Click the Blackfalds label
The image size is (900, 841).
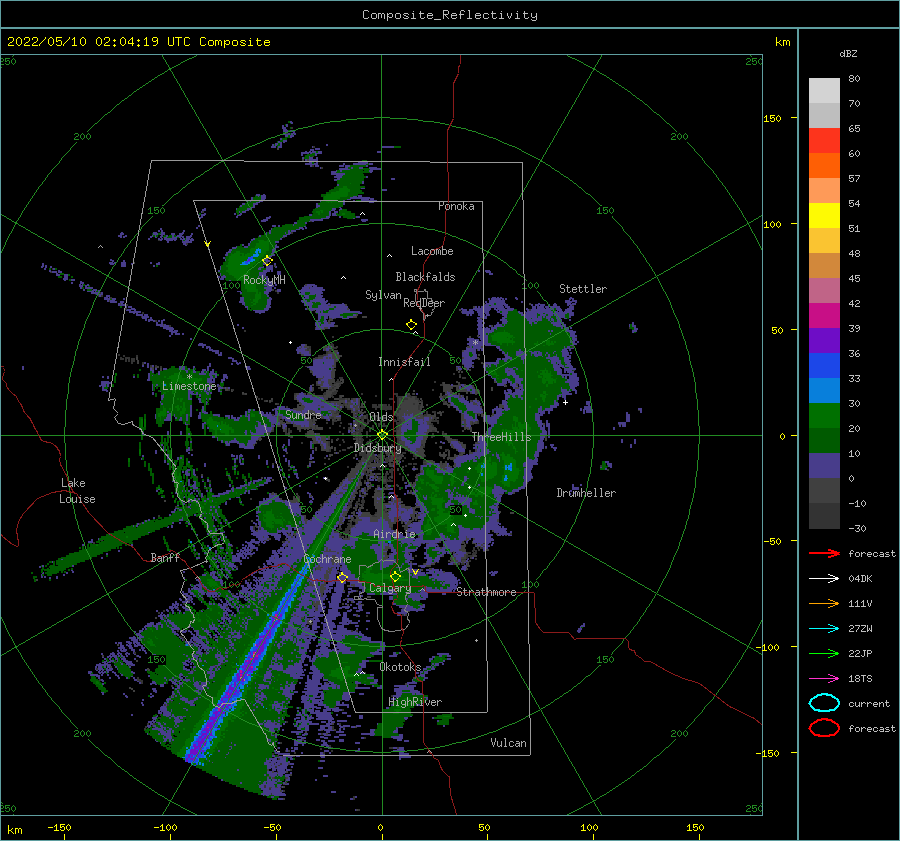point(425,277)
